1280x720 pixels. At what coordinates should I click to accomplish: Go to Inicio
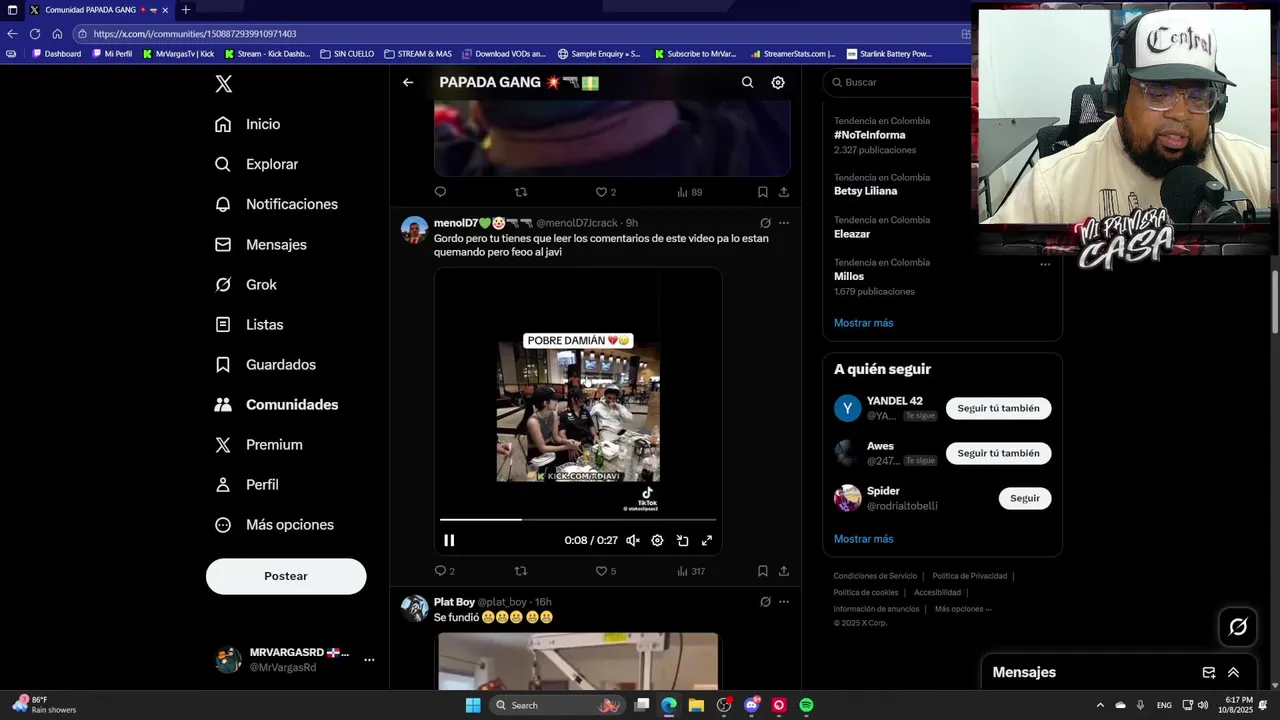[248, 124]
